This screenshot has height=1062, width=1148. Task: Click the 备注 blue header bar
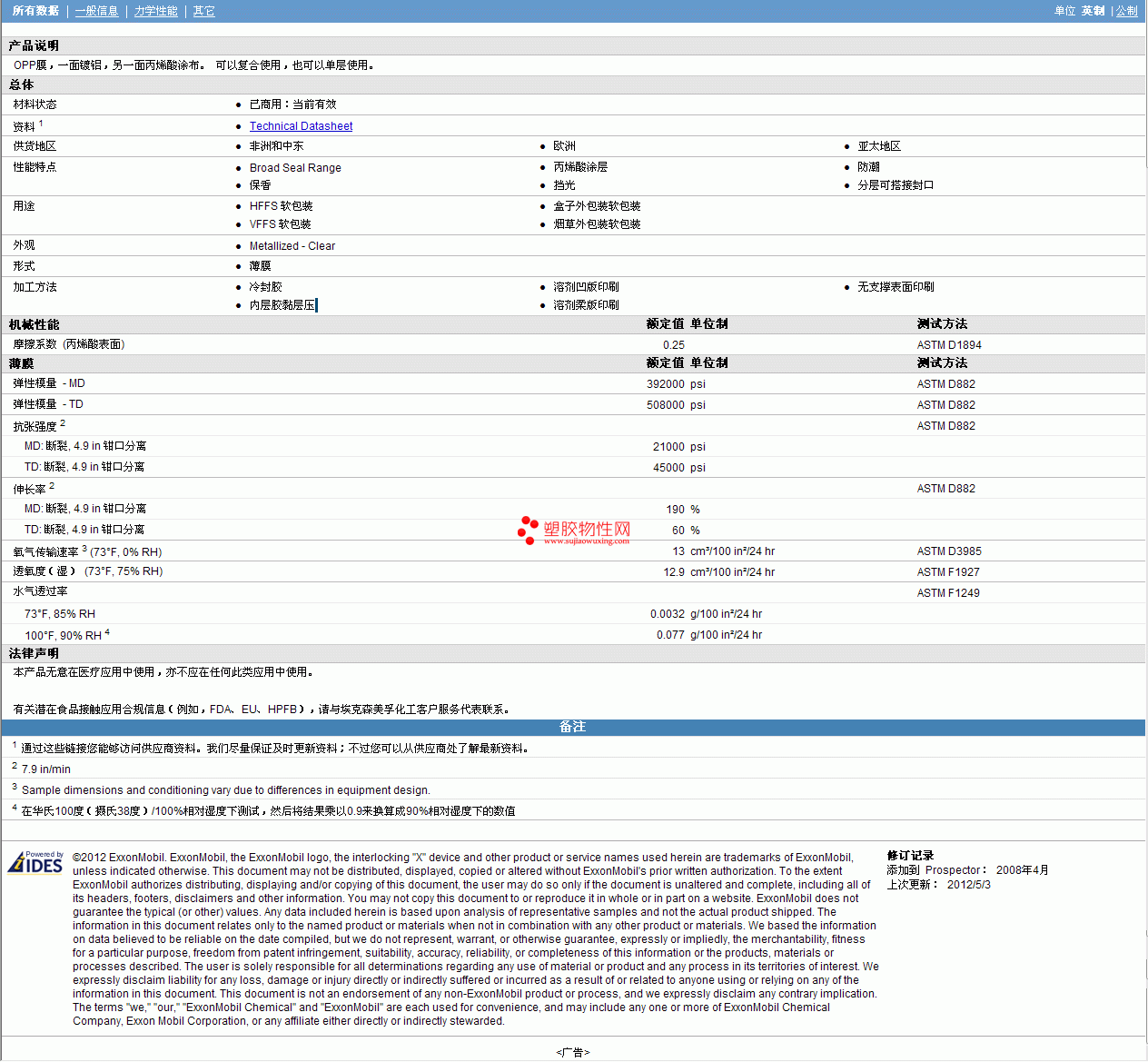[x=572, y=727]
